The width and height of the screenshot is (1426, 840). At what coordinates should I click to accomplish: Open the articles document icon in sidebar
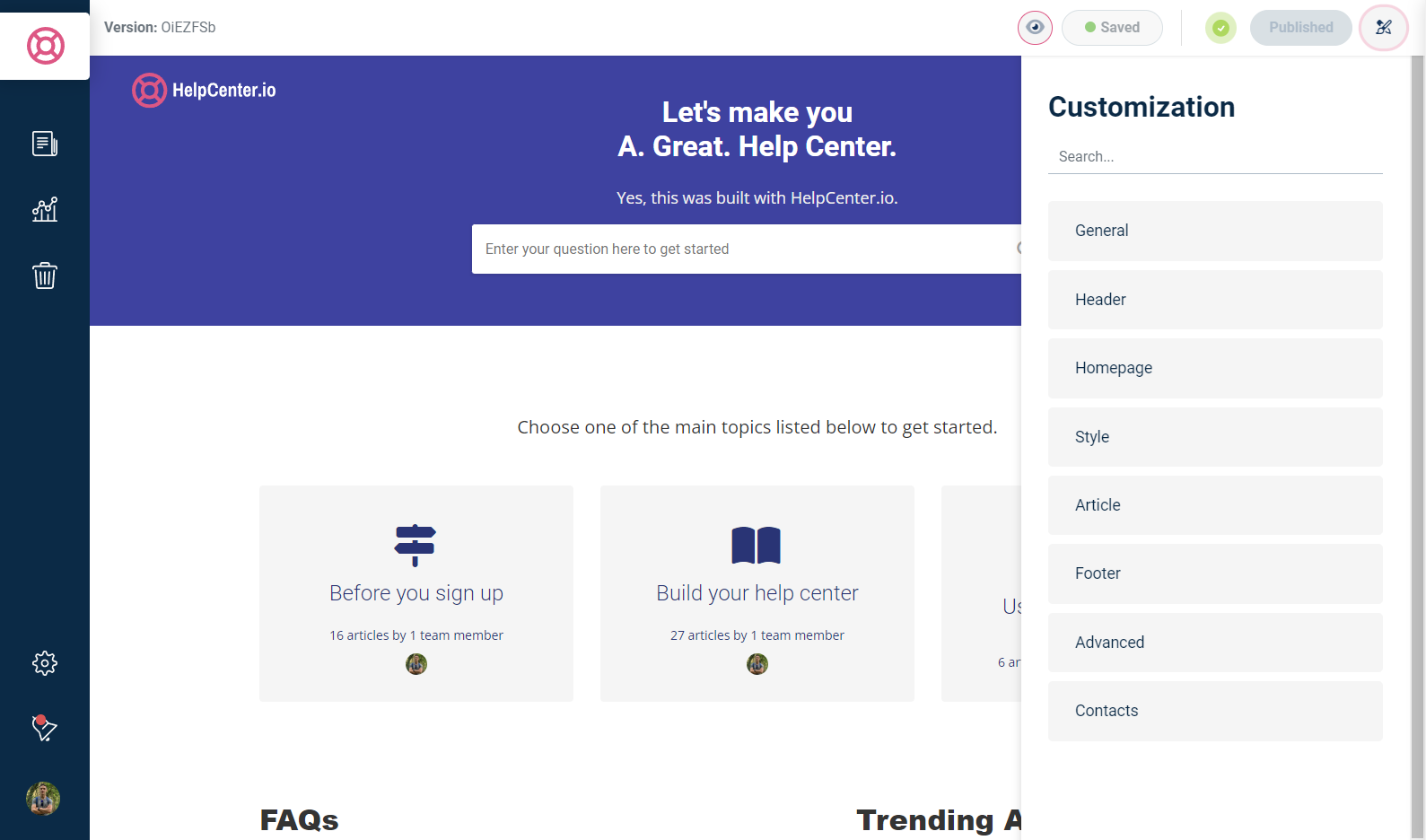click(x=45, y=144)
